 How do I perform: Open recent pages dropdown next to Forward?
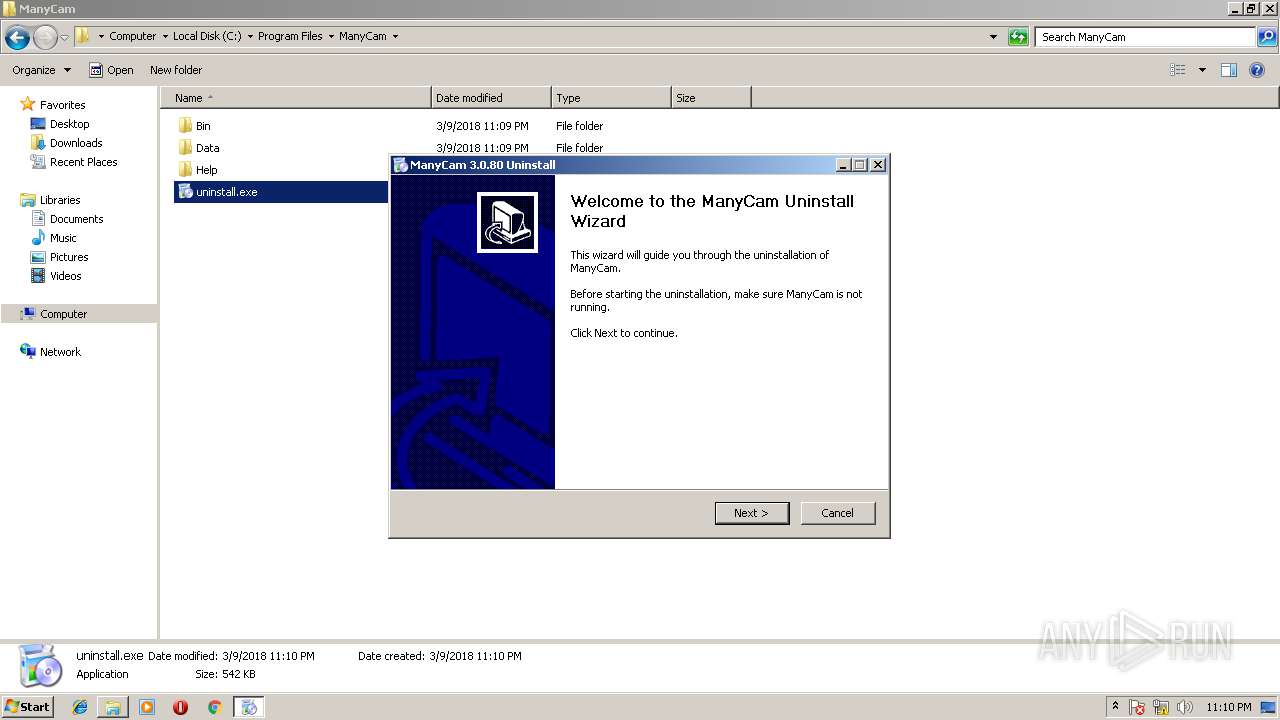point(65,38)
